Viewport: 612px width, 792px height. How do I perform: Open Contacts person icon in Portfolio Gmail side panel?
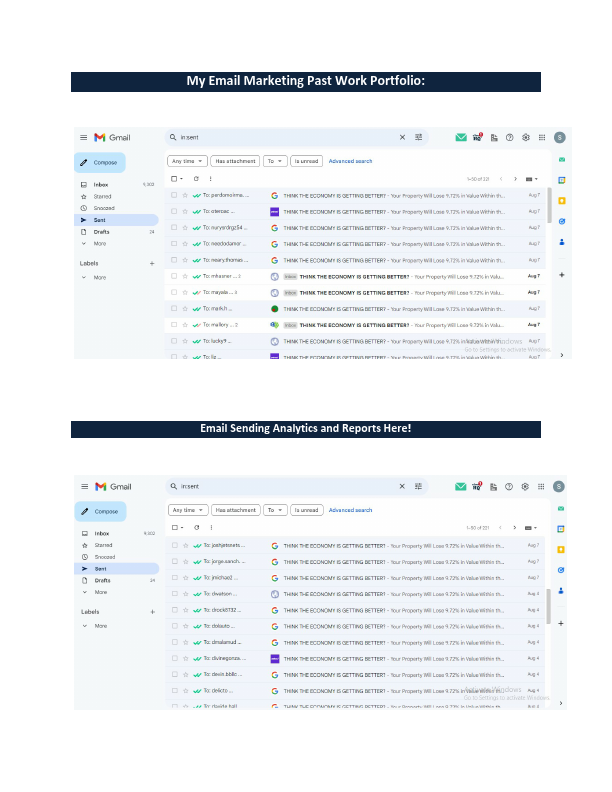(x=562, y=242)
